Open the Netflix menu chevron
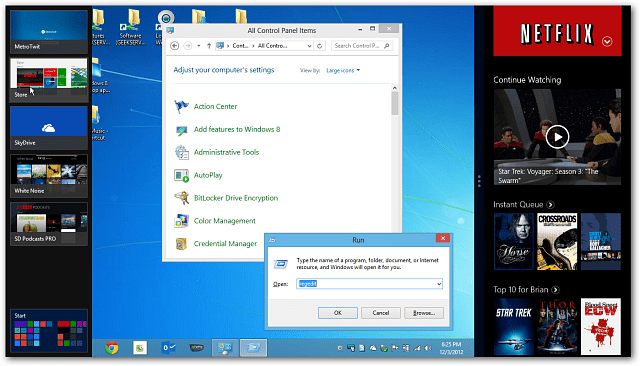 [607, 41]
